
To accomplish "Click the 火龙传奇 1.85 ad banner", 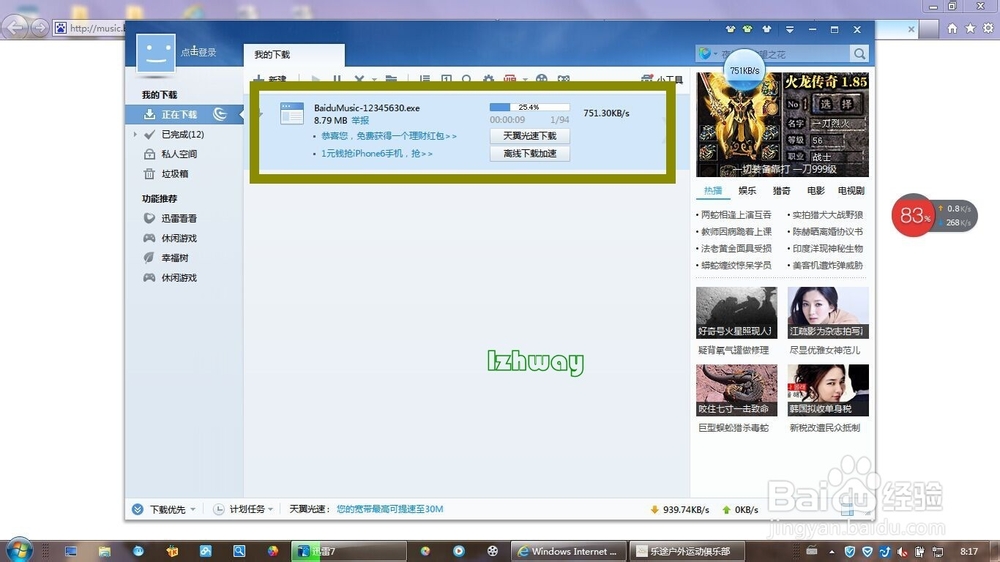I will tap(783, 125).
